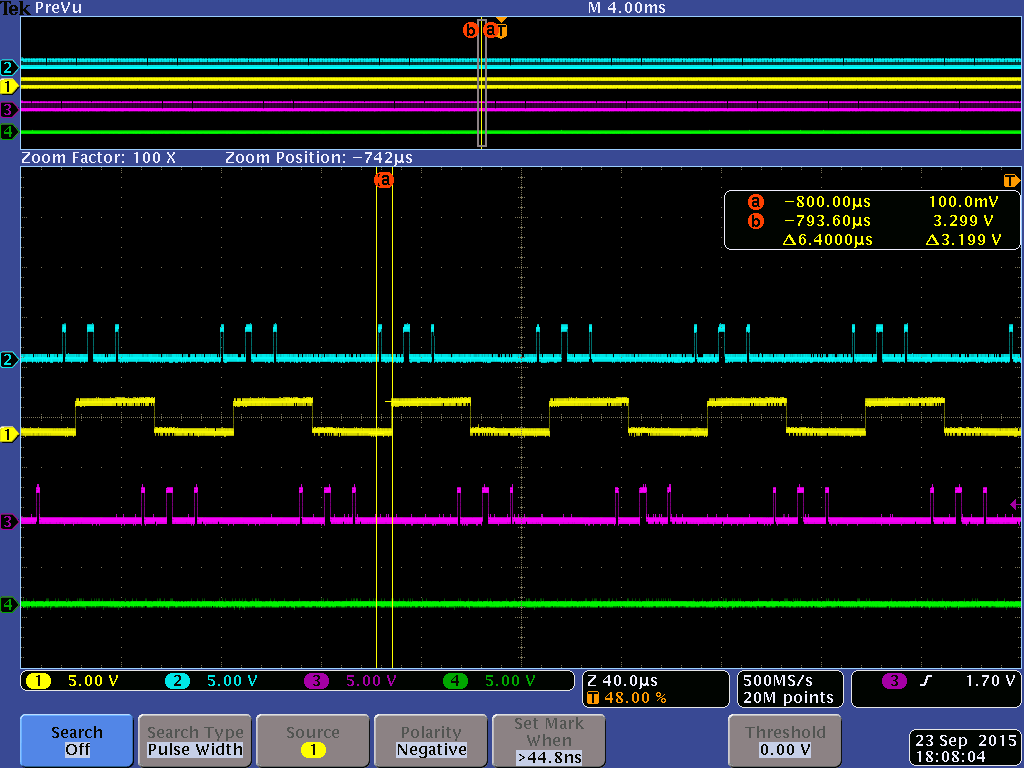
Task: Click the PreVu acquisition status
Action: [x=58, y=8]
